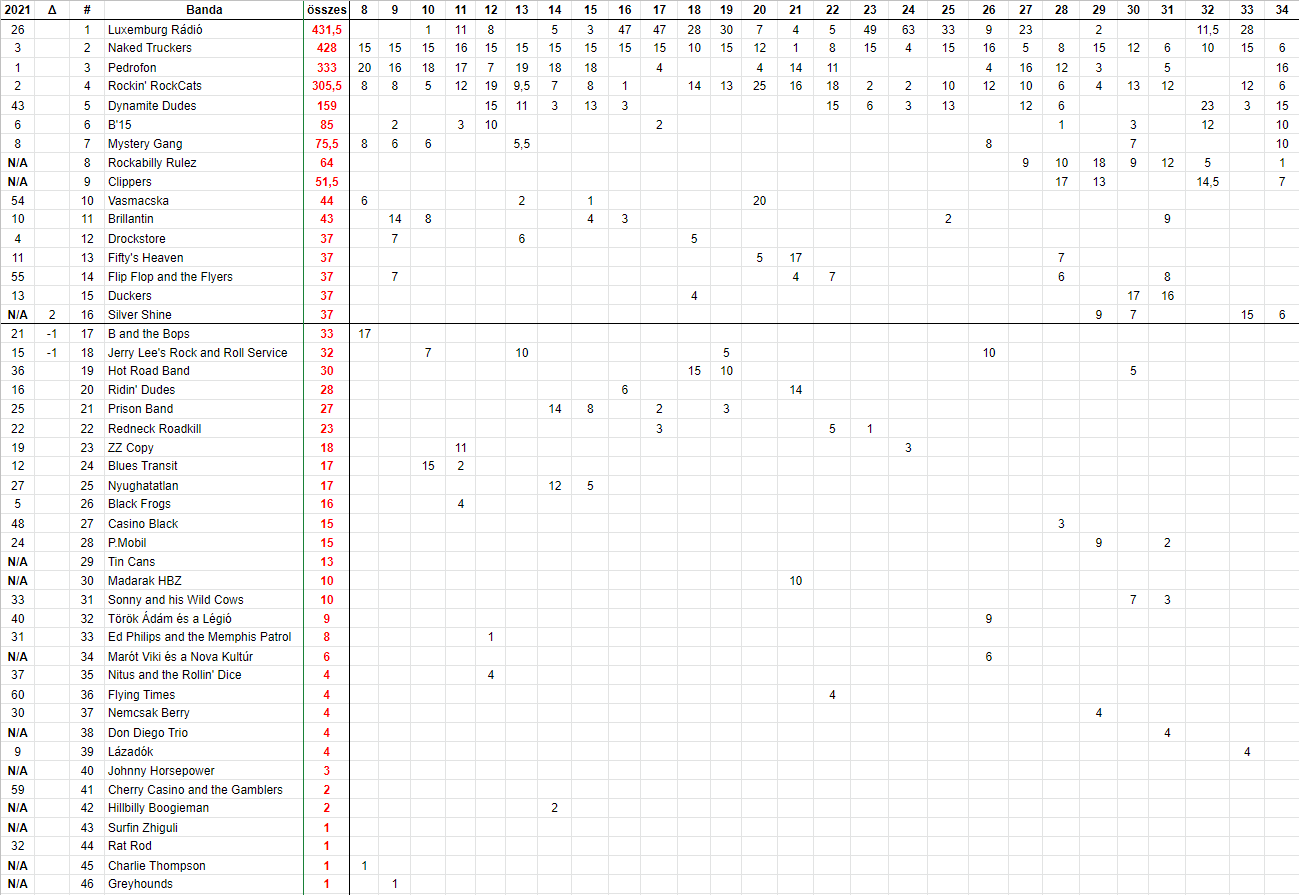Click the "2021" column header
1299x895 pixels.
tap(17, 9)
